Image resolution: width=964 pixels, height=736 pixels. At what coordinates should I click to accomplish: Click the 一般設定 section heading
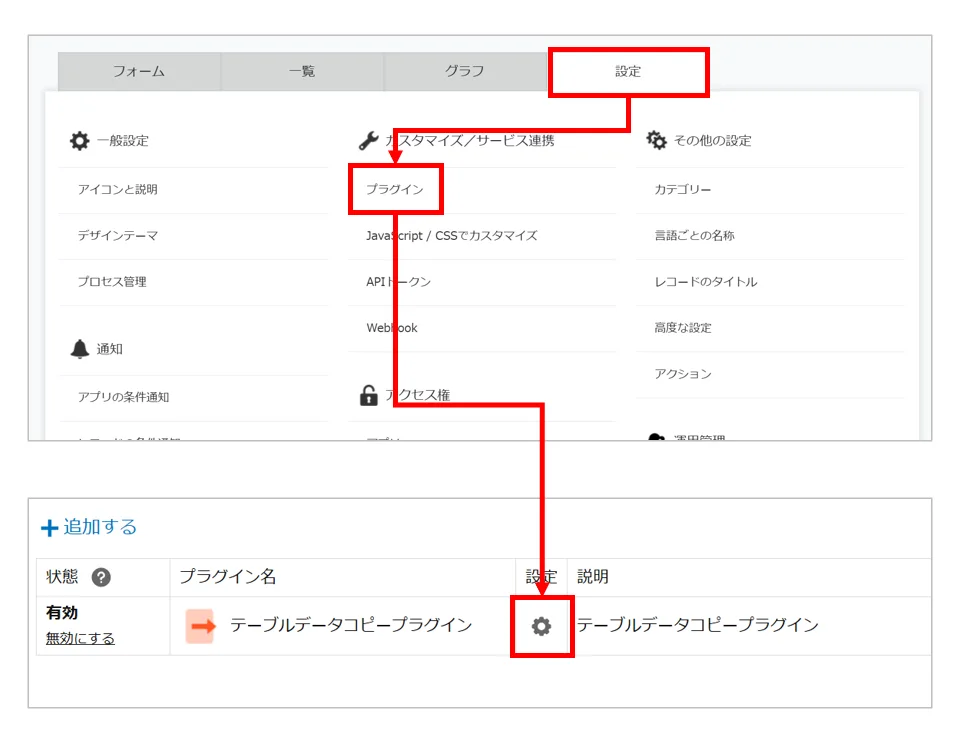point(122,141)
